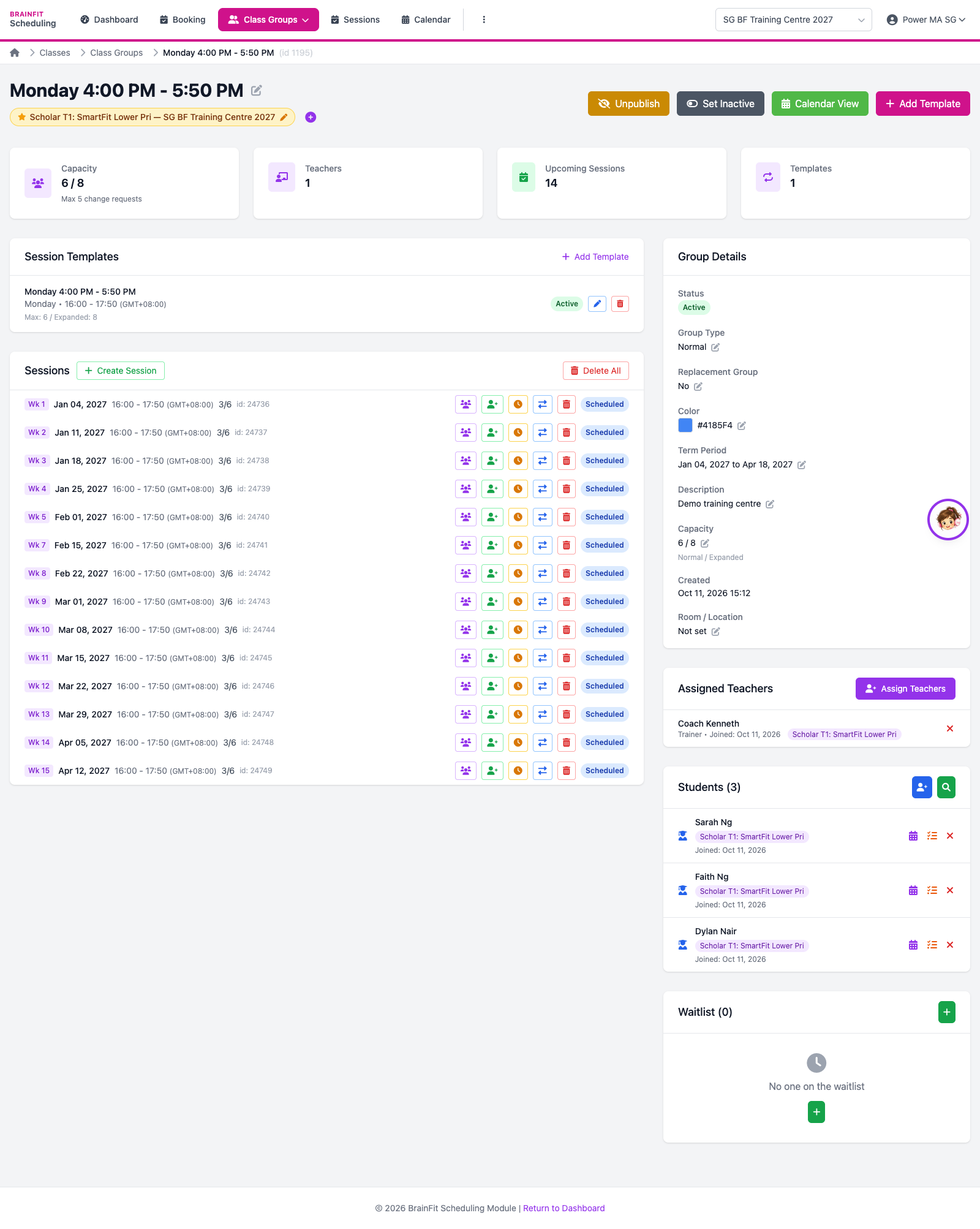Open the Calendar nav item
Viewport: 980px width, 1229px height.
(x=426, y=20)
